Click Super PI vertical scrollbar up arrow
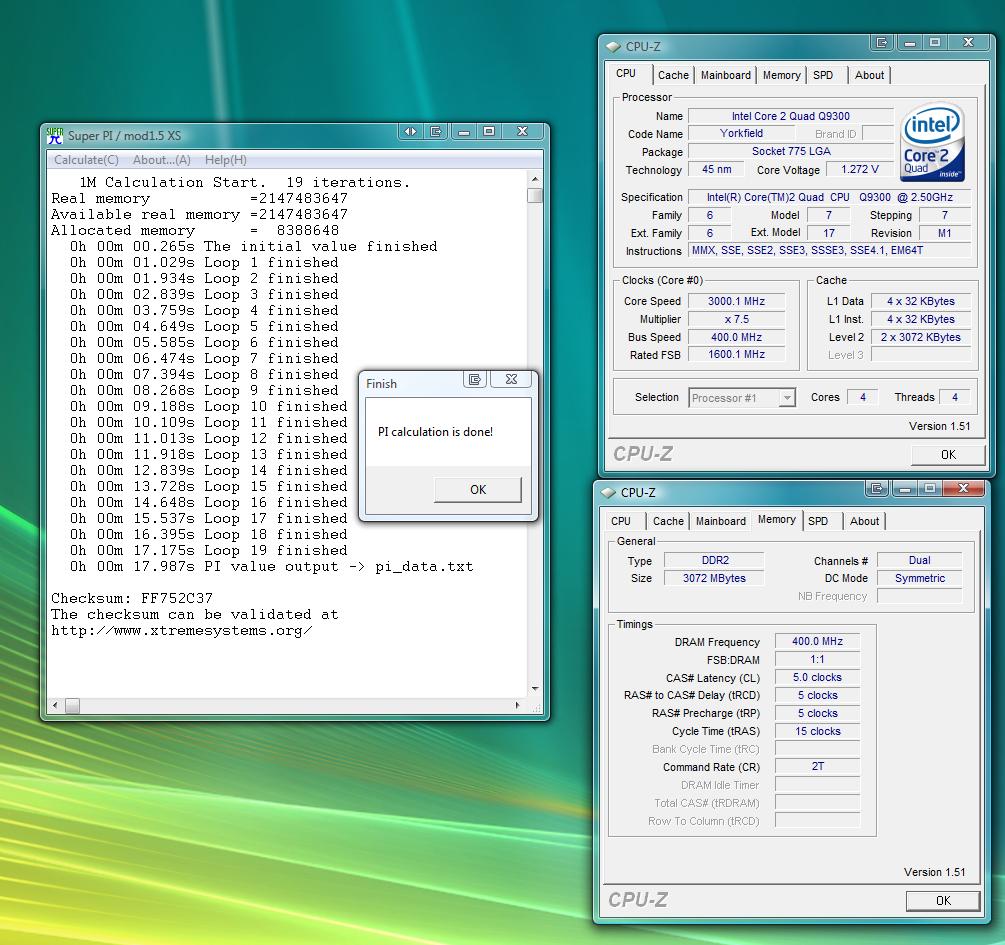 (535, 180)
